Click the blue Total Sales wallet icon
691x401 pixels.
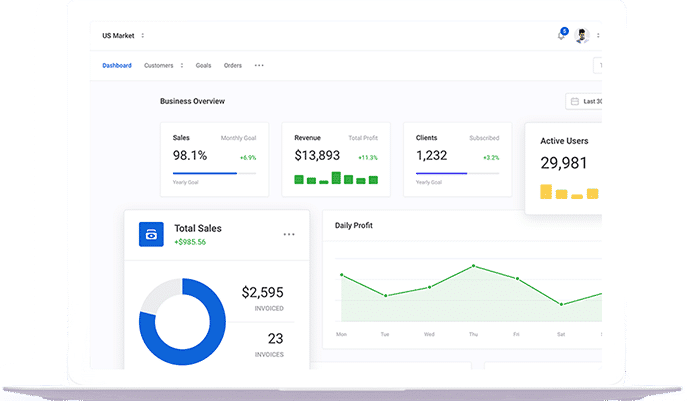pos(151,235)
